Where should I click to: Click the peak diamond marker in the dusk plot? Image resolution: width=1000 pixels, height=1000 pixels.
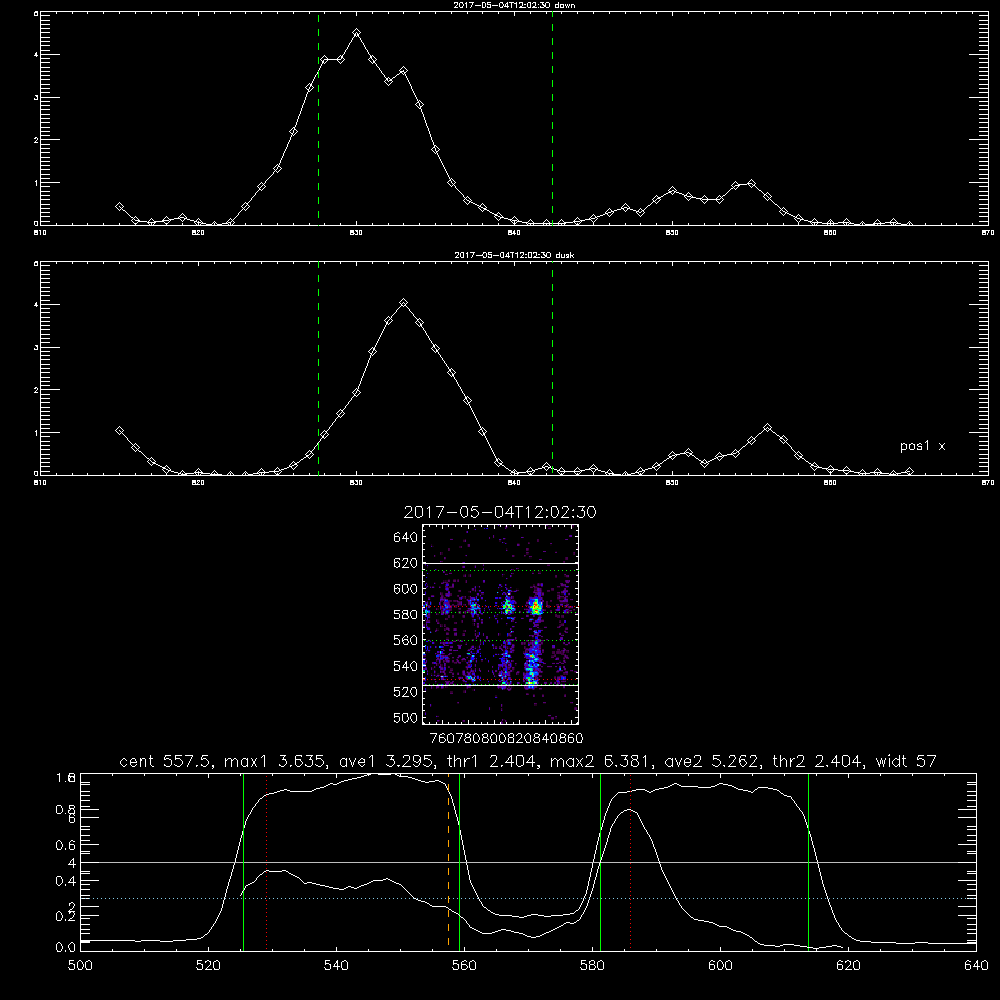(403, 303)
